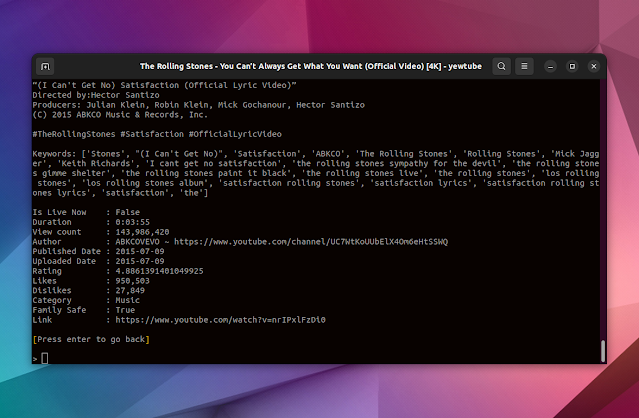Minimize the yewtube terminal window

[x=551, y=66]
